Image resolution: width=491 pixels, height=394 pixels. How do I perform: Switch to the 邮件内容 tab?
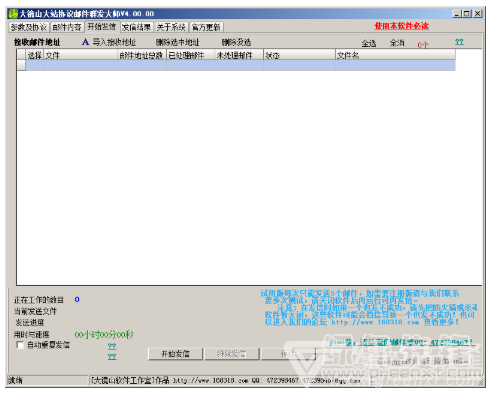coord(67,27)
